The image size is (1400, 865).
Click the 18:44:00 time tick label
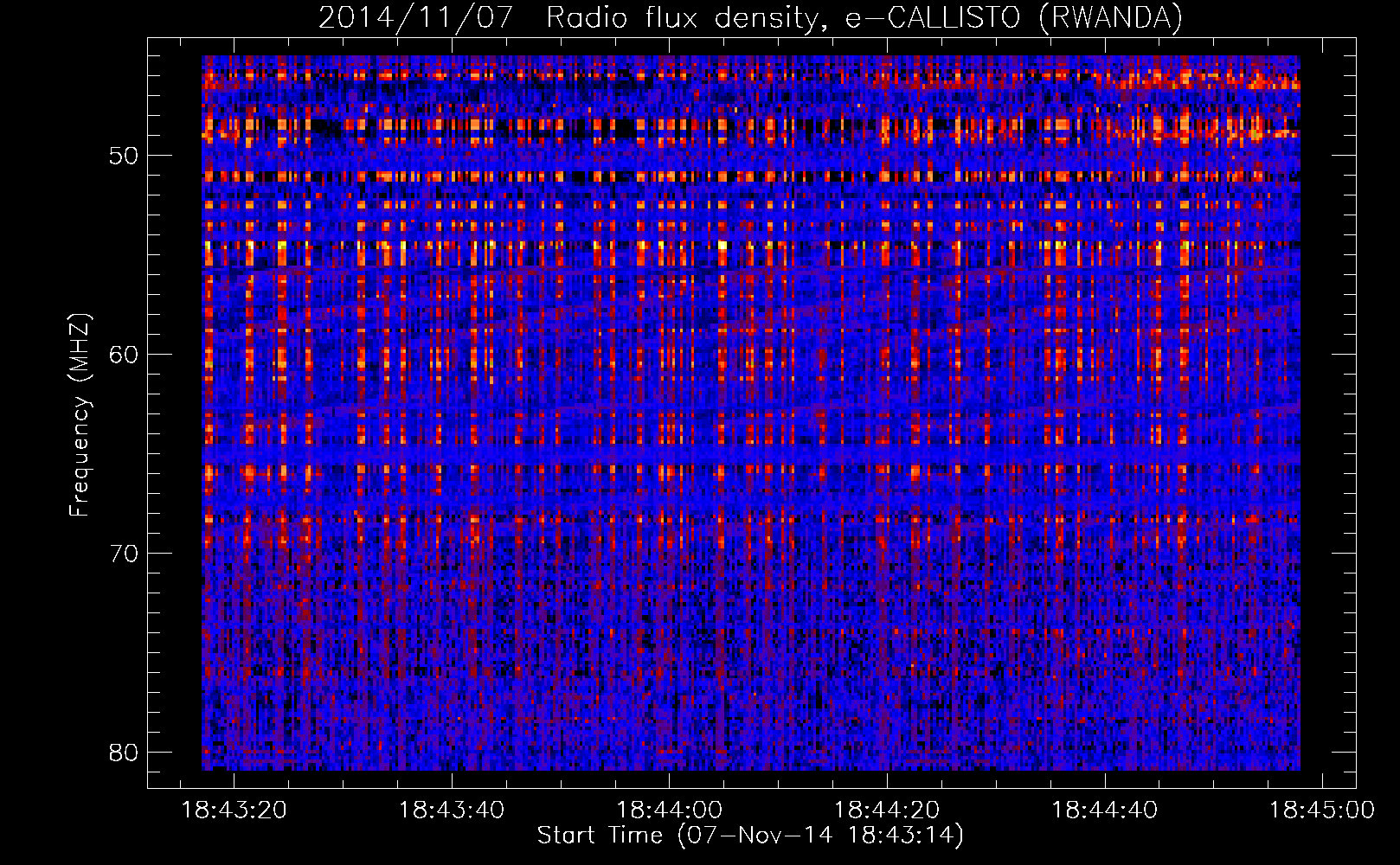click(670, 810)
